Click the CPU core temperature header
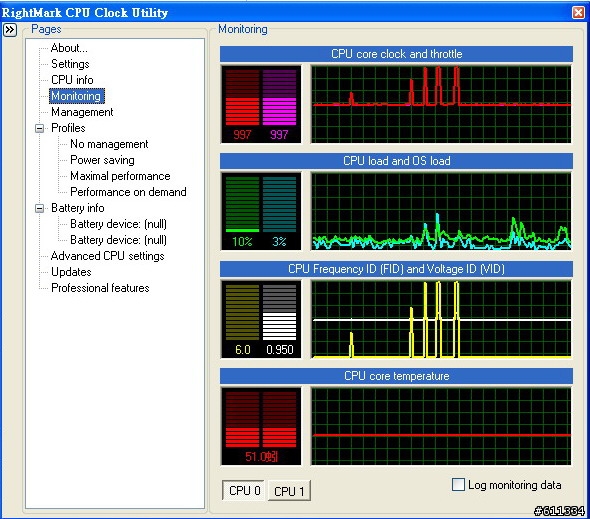 (396, 376)
